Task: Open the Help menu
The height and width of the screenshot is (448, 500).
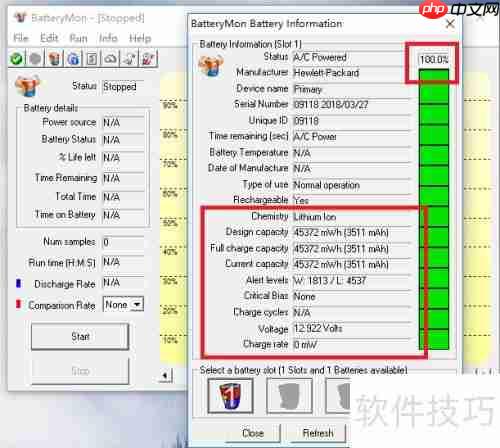Action: (x=140, y=38)
